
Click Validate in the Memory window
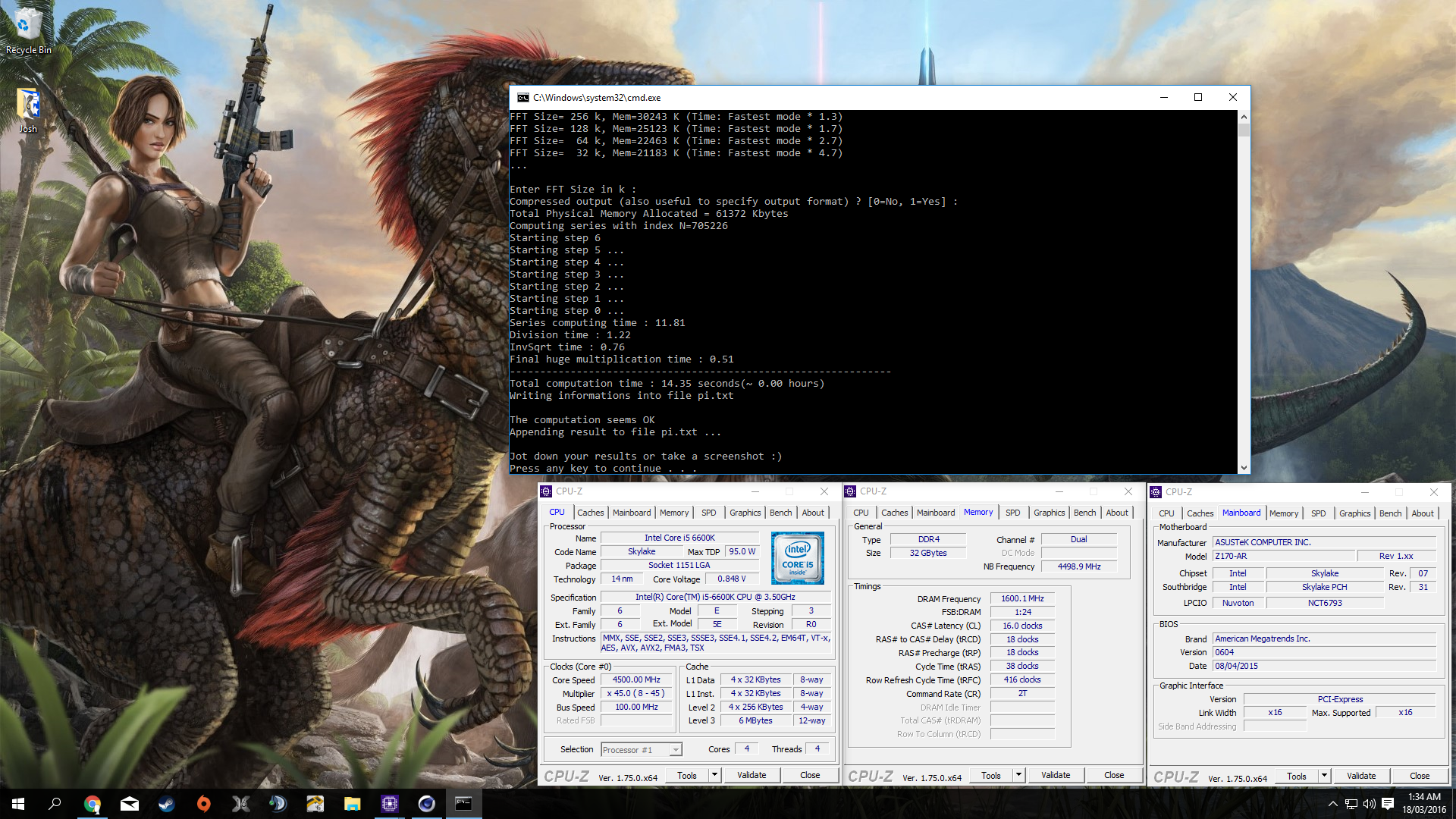click(1056, 775)
